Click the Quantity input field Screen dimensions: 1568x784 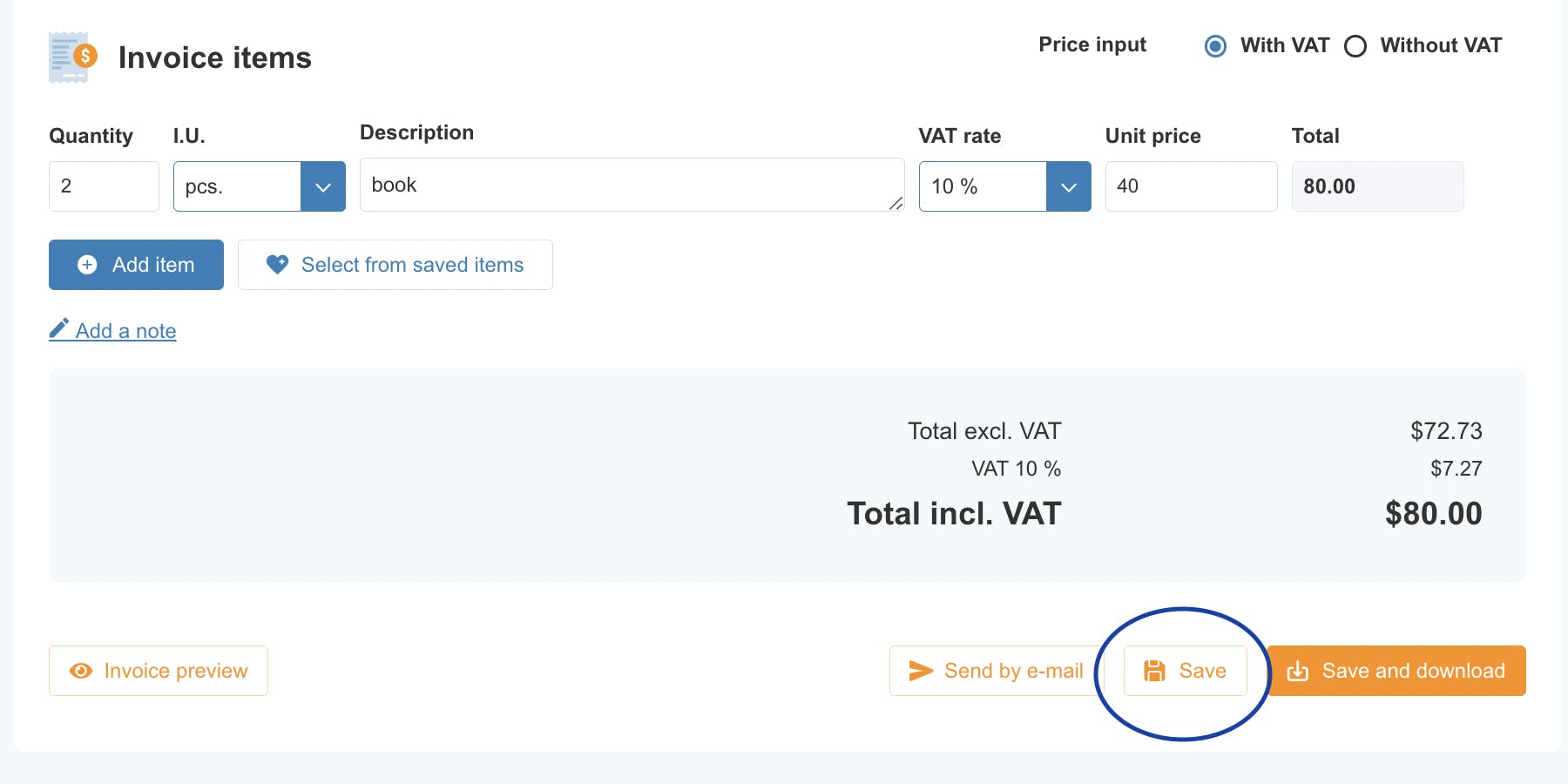(x=104, y=186)
